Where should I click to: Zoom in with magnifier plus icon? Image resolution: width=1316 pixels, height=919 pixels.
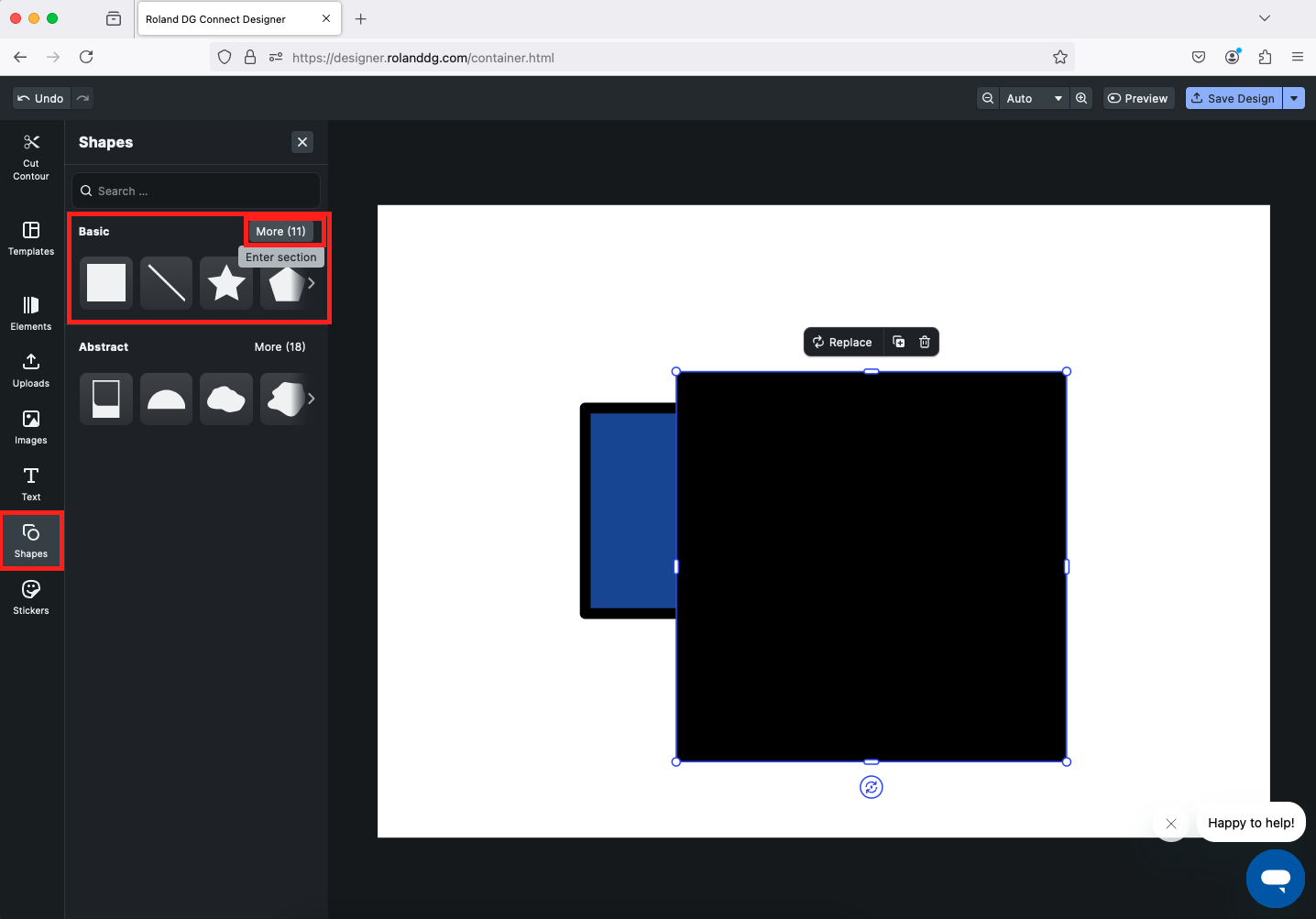pyautogui.click(x=1081, y=98)
